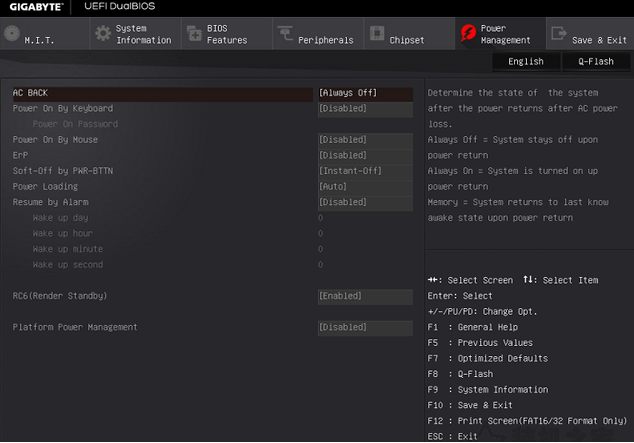Select the Power On By Keyboard row label
Image resolution: width=634 pixels, height=443 pixels.
[63, 108]
